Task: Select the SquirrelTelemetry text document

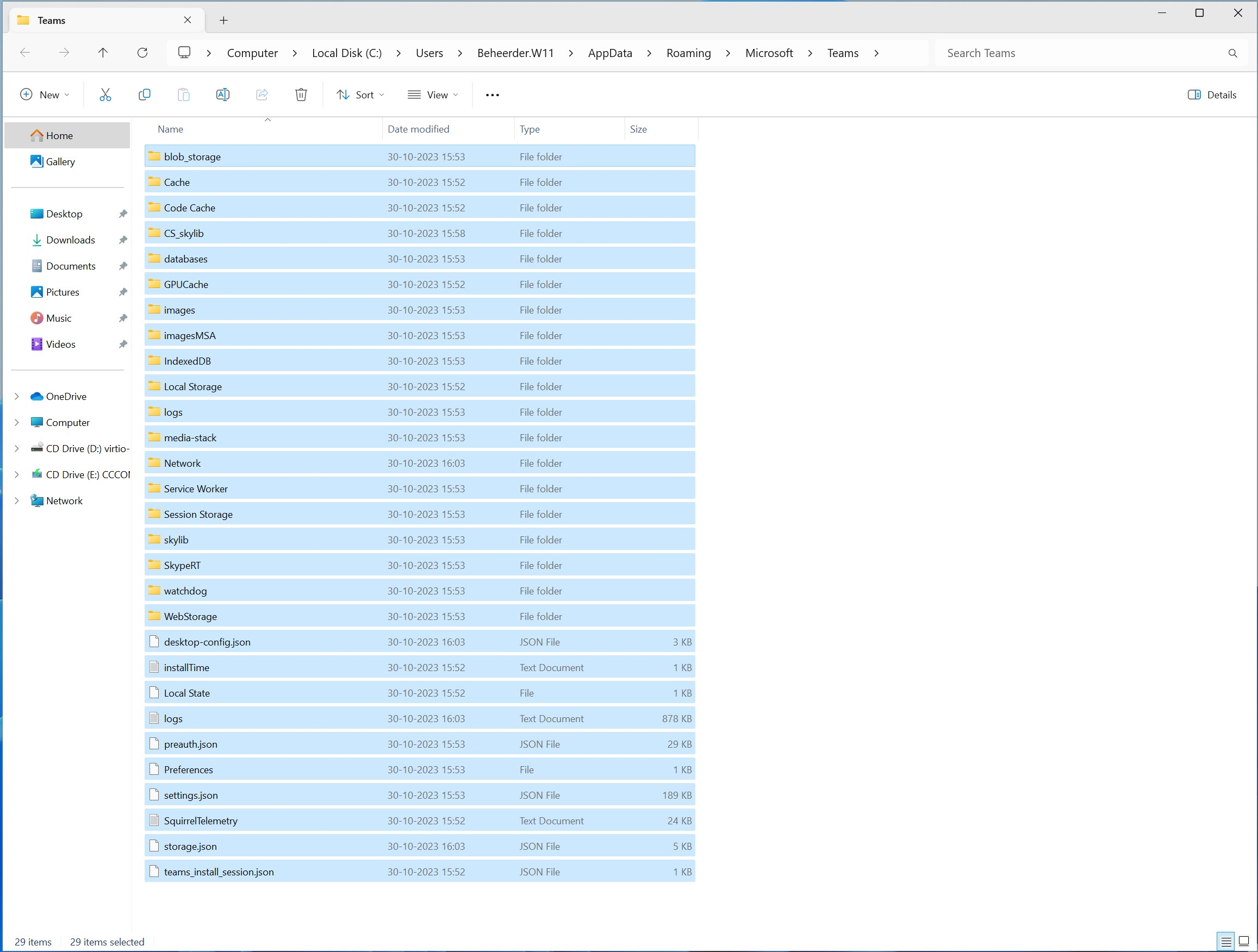Action: [420, 821]
